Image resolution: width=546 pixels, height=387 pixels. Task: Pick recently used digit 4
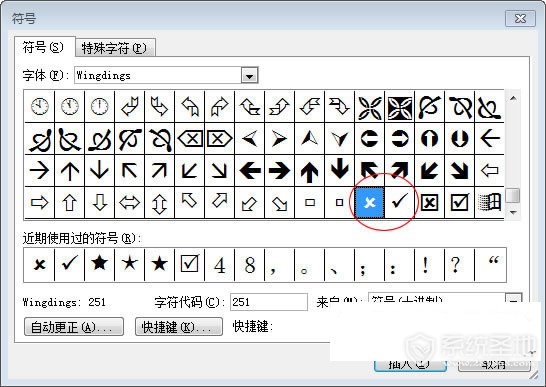[220, 265]
